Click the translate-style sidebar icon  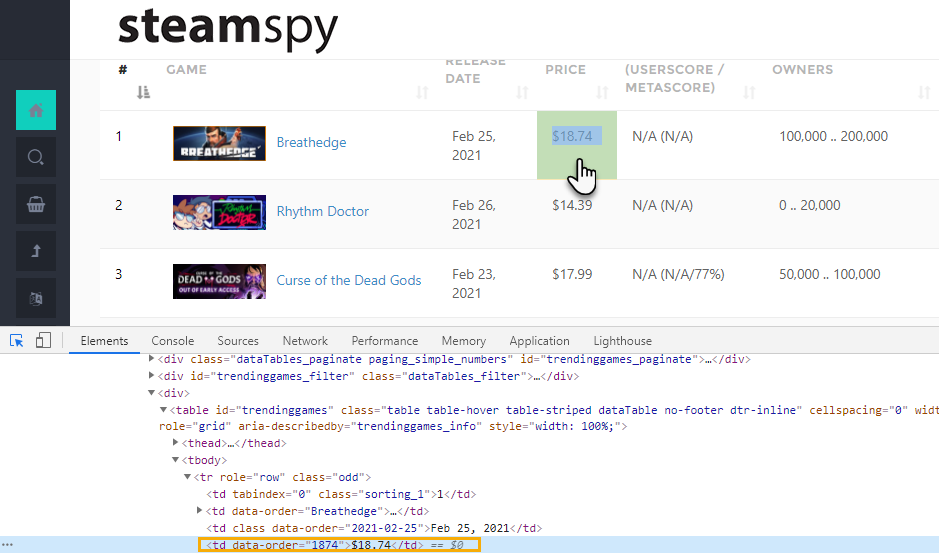(36, 298)
